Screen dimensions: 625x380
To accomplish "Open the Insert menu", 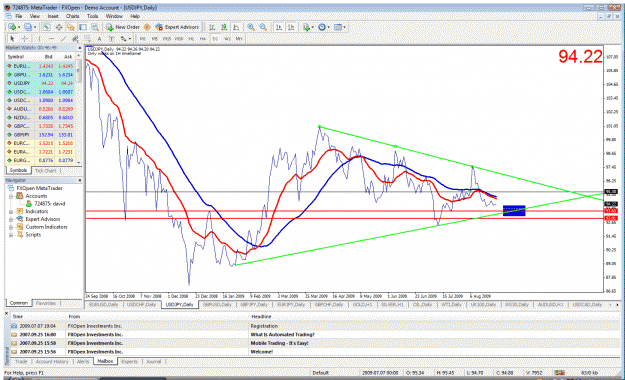I will click(53, 16).
